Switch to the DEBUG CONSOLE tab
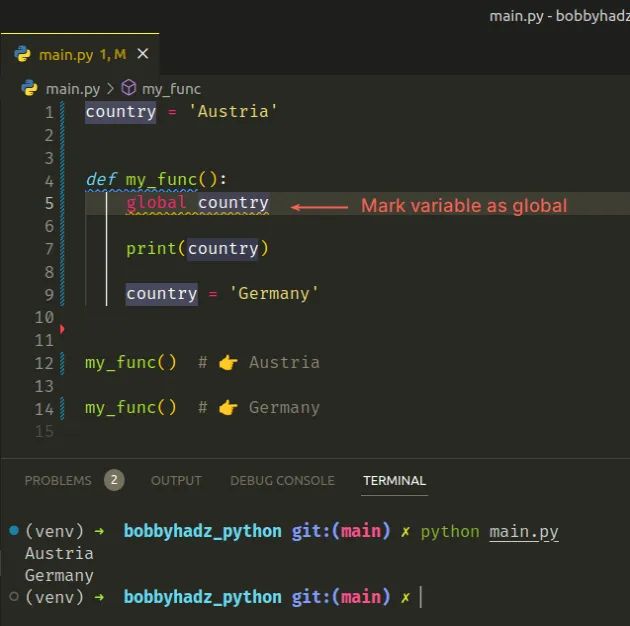Viewport: 630px width, 626px height. (x=282, y=480)
